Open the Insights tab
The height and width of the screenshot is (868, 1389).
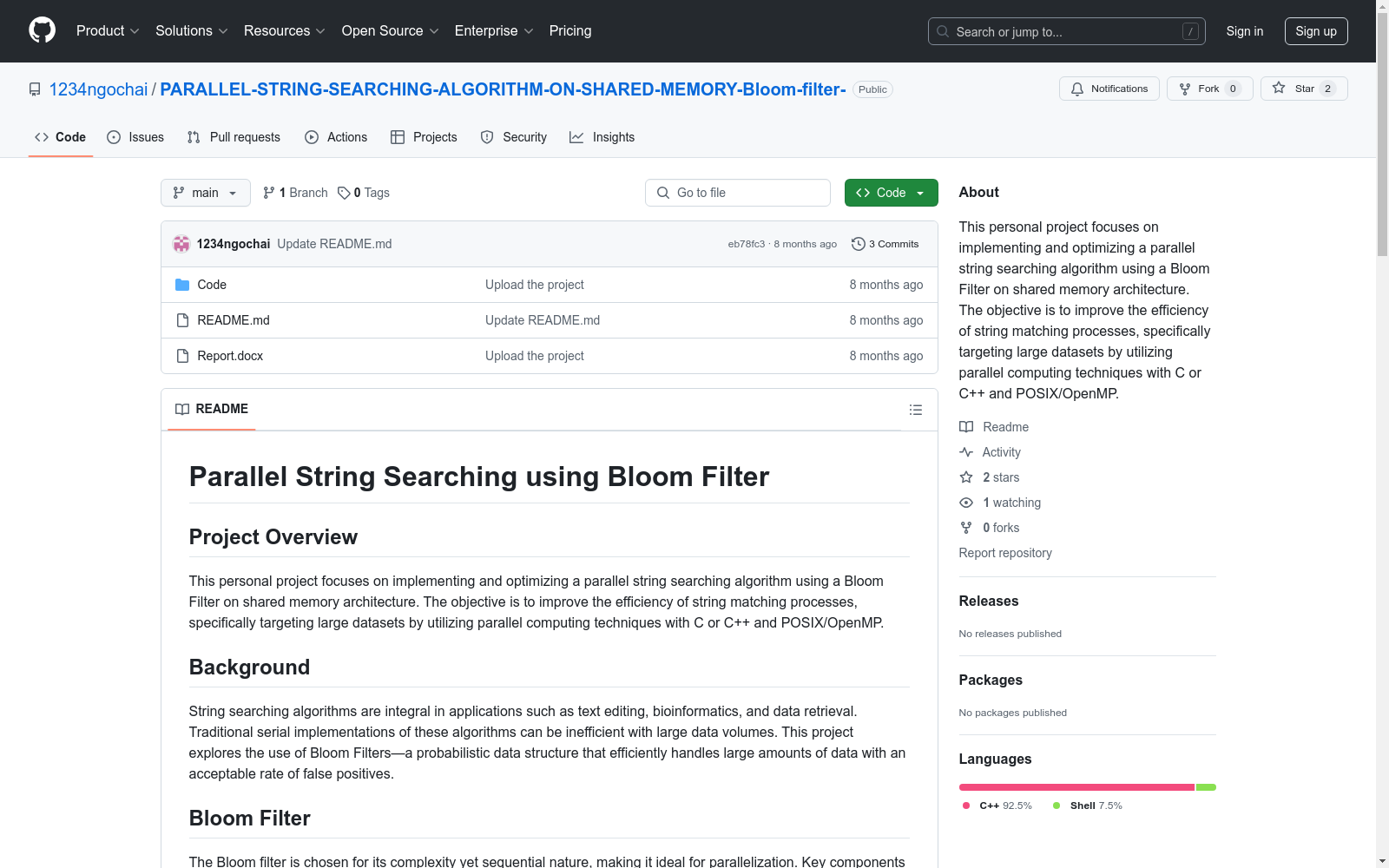point(602,137)
